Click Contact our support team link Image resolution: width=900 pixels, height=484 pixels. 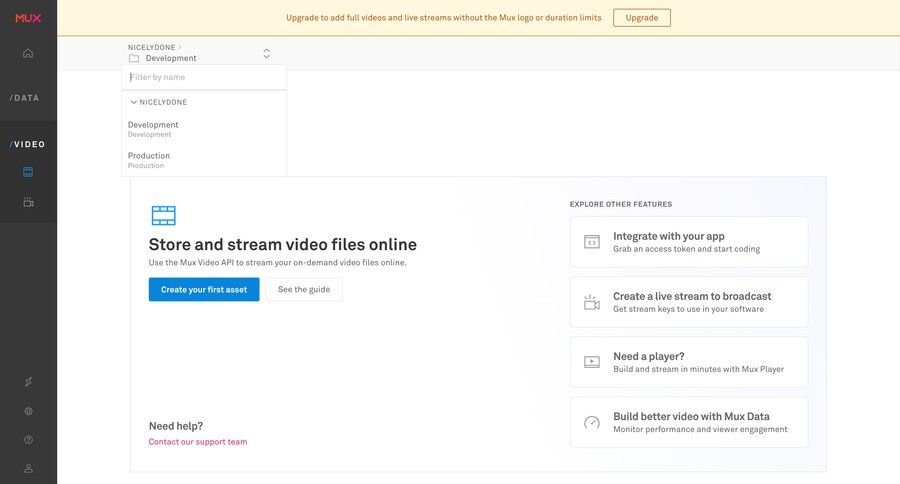pos(198,442)
